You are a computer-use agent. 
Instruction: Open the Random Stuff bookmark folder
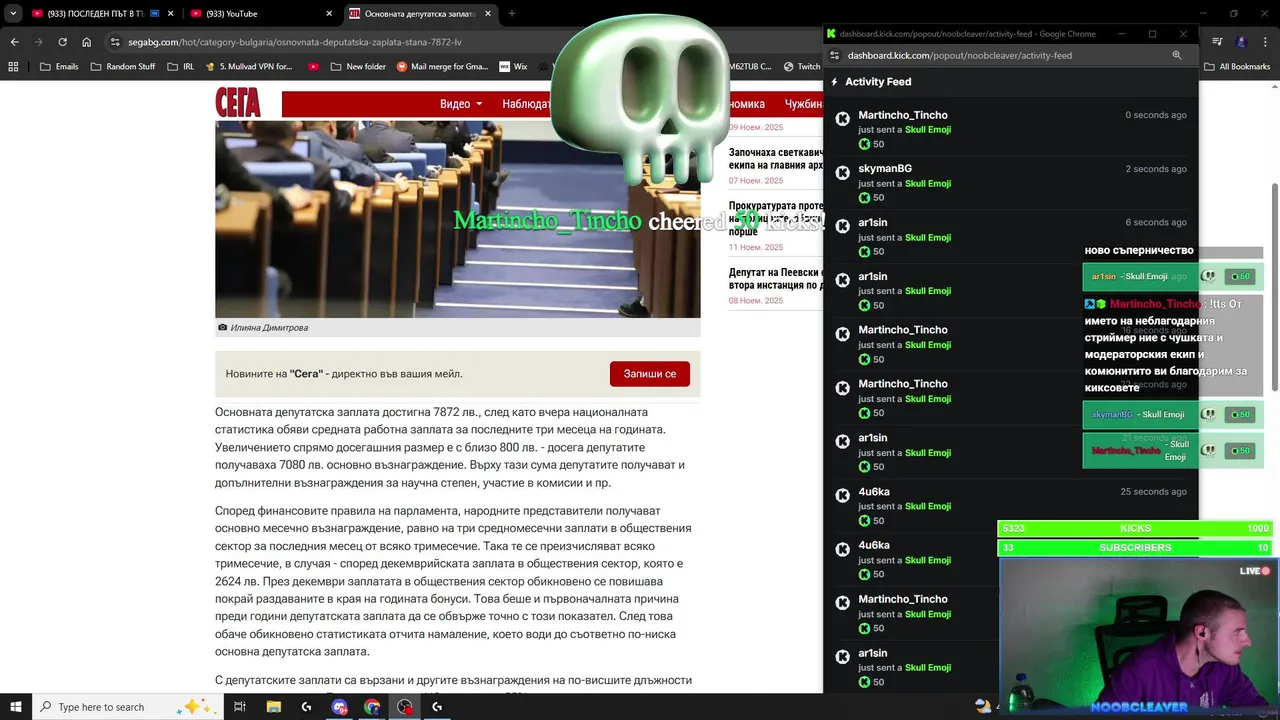click(x=123, y=66)
